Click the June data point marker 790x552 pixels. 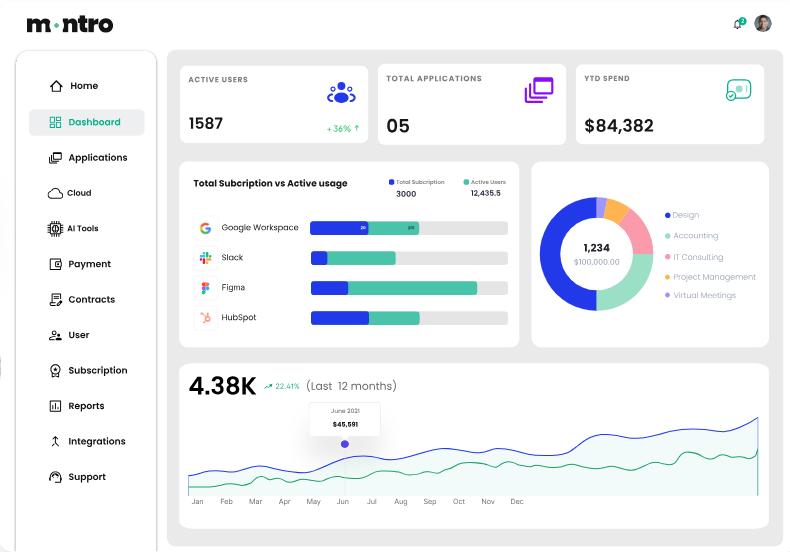pos(345,444)
